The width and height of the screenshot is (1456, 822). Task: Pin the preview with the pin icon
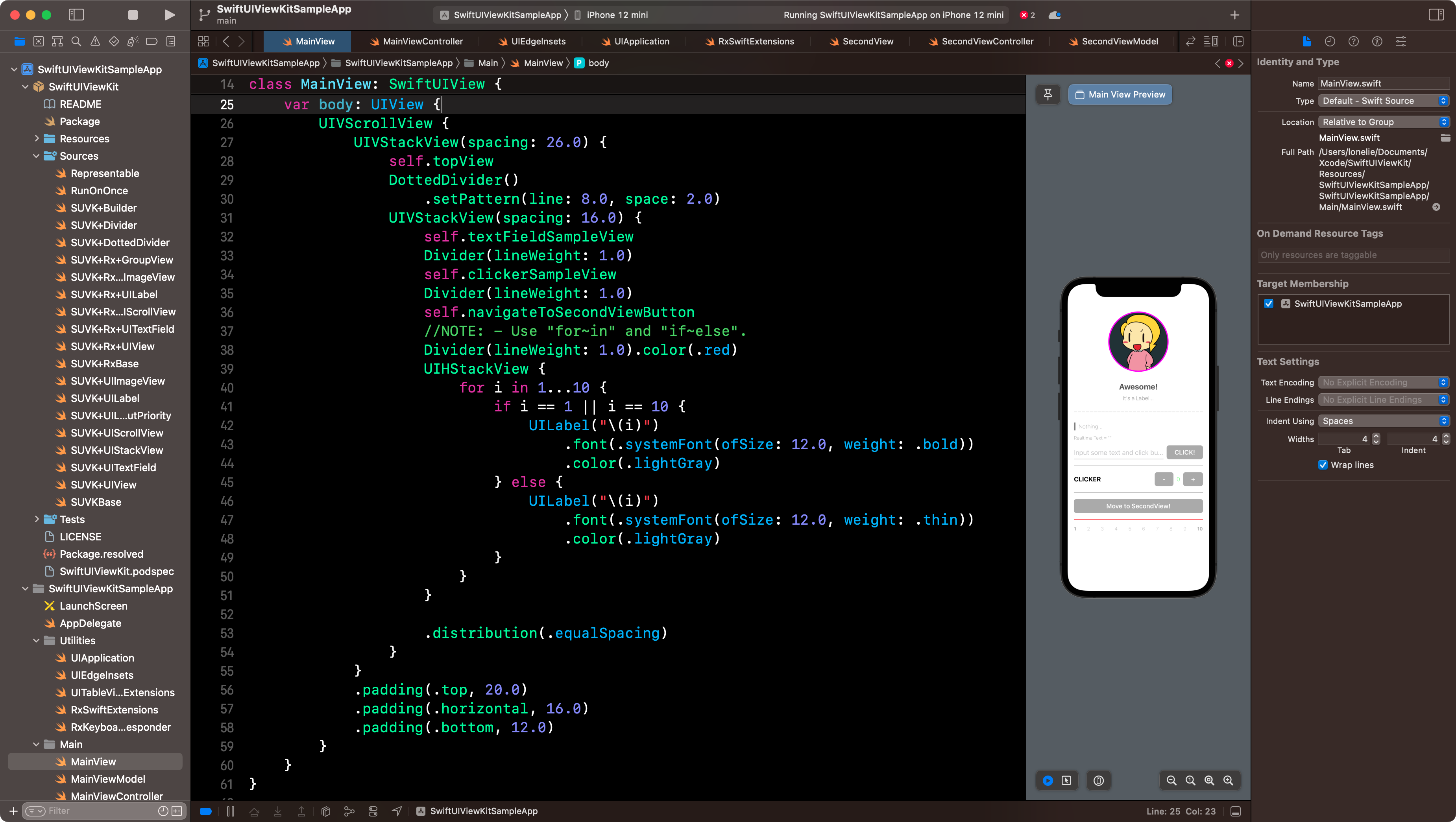pos(1048,94)
